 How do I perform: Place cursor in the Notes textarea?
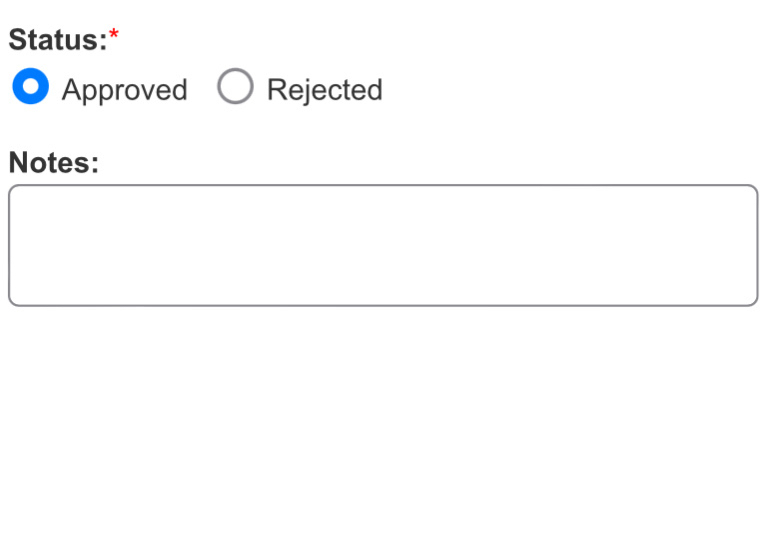[x=383, y=245]
